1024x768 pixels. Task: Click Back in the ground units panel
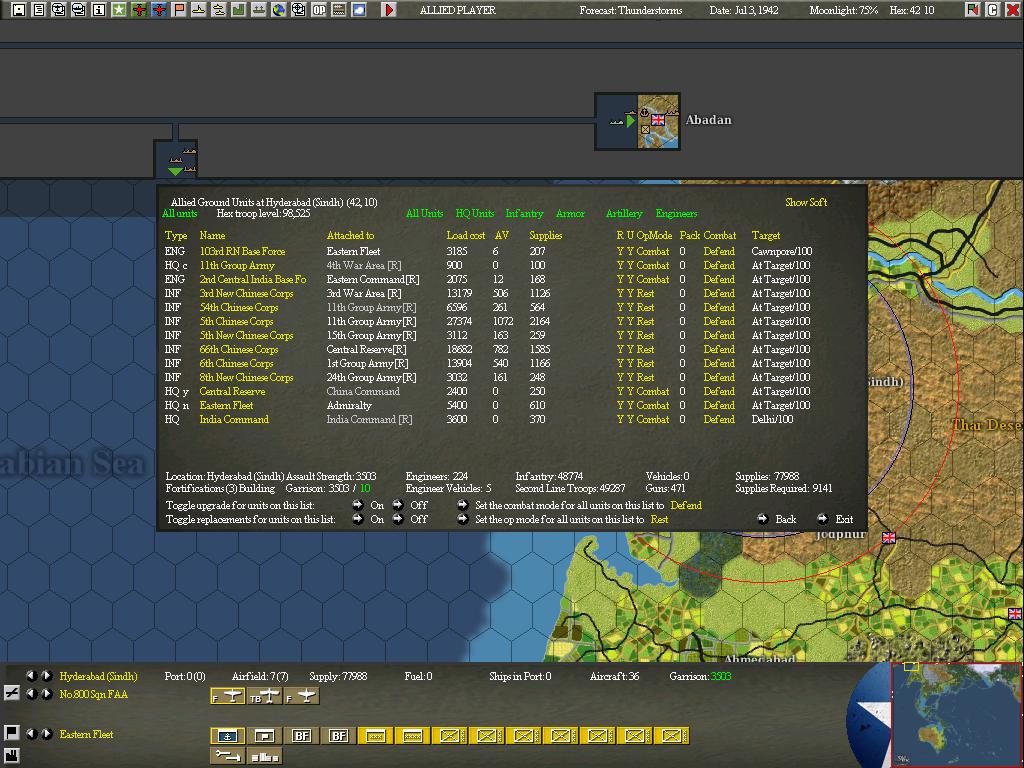(x=786, y=519)
